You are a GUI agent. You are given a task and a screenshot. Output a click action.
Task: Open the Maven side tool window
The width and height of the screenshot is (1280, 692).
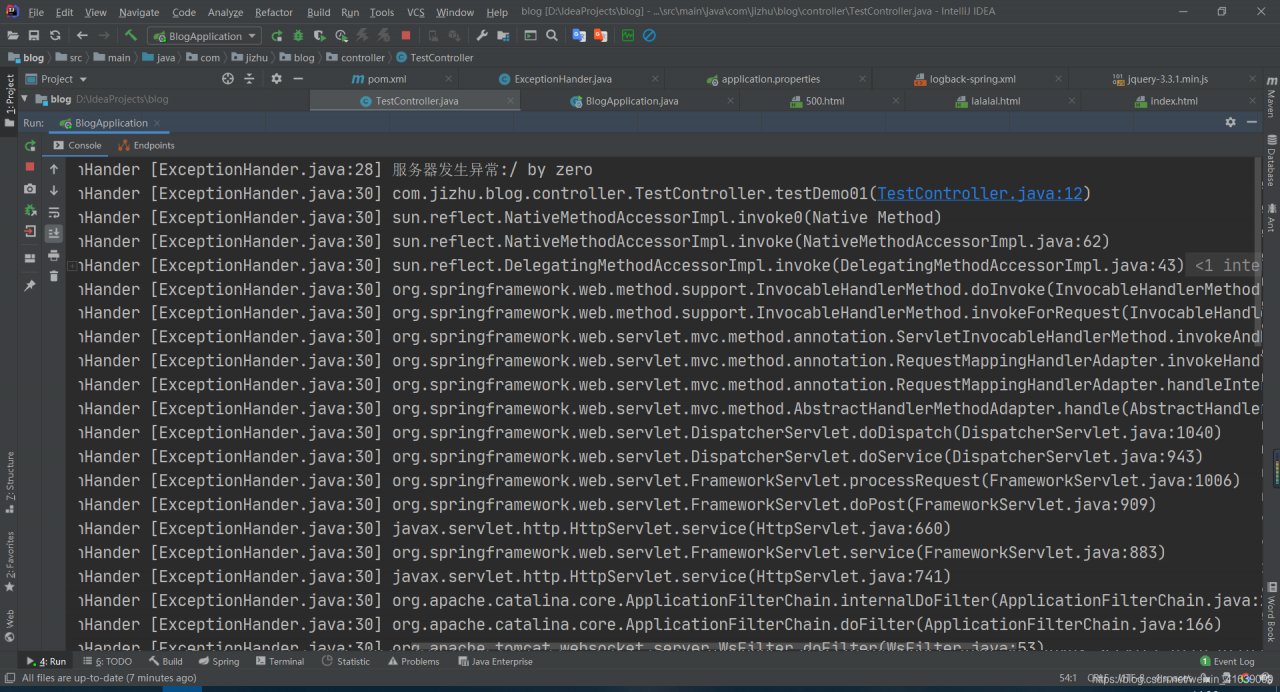pos(1271,96)
